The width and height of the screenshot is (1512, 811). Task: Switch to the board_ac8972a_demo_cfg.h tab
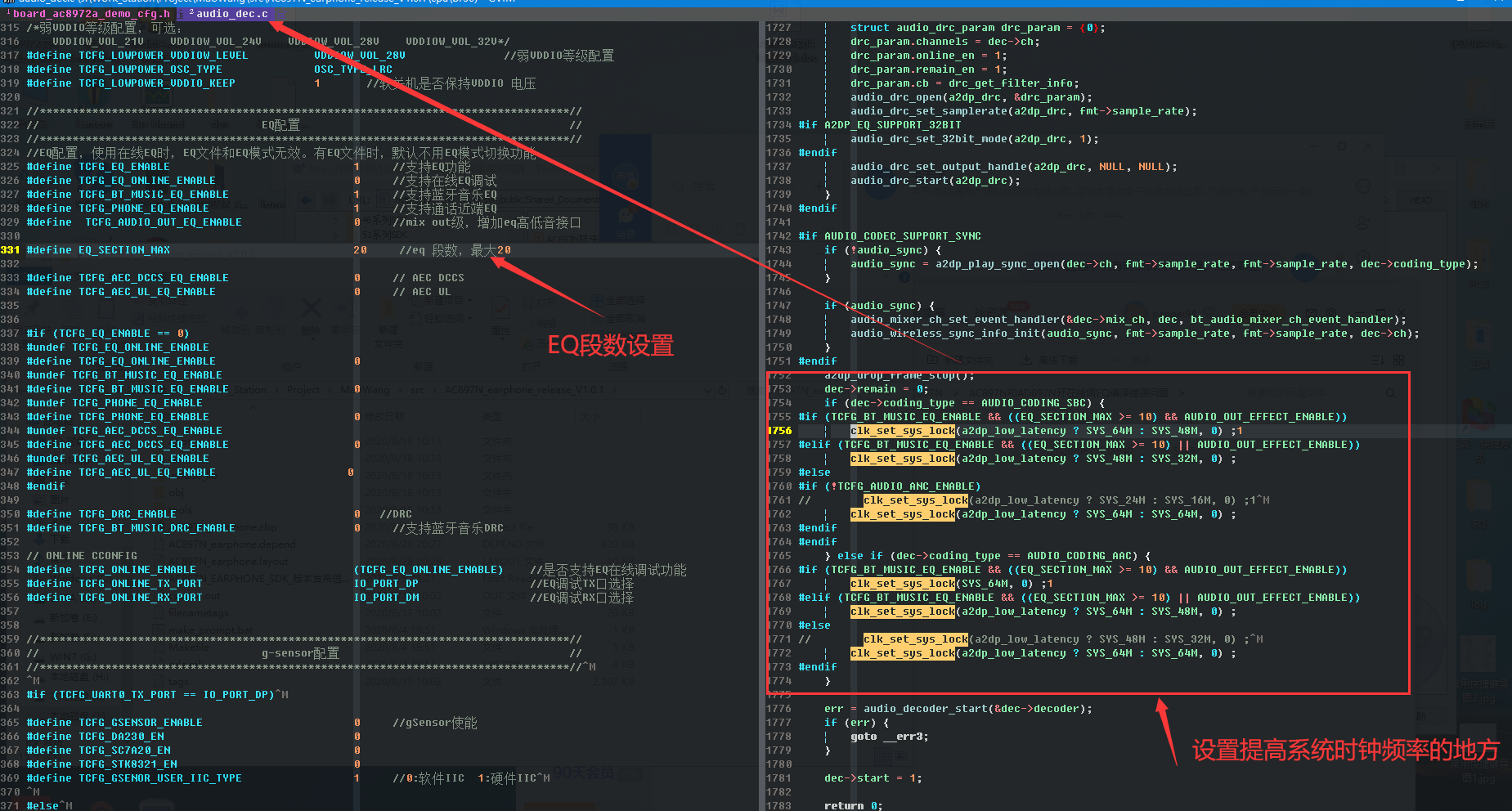(91, 13)
